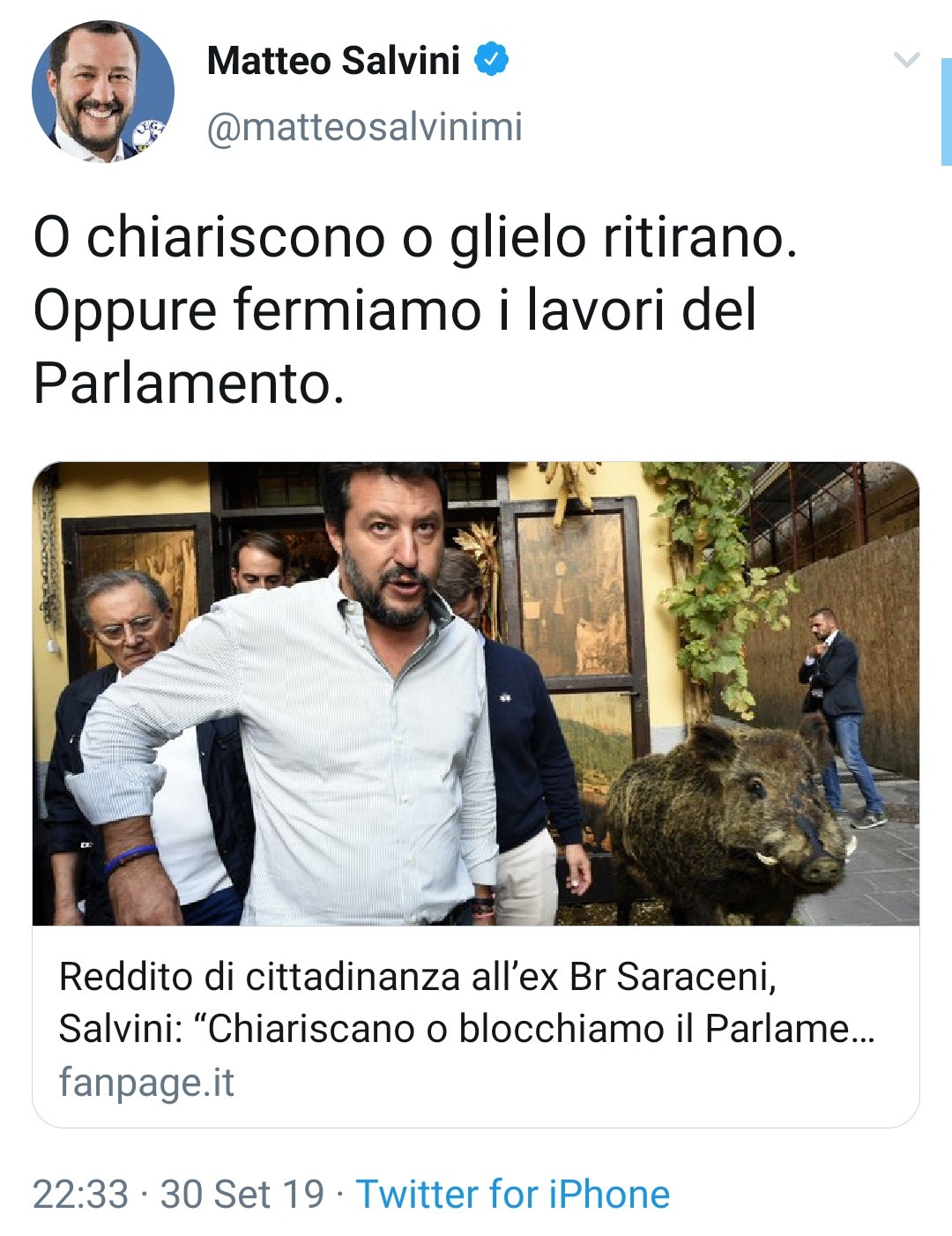
Task: Click the blue scrollbar at the edge
Action: coord(946,111)
